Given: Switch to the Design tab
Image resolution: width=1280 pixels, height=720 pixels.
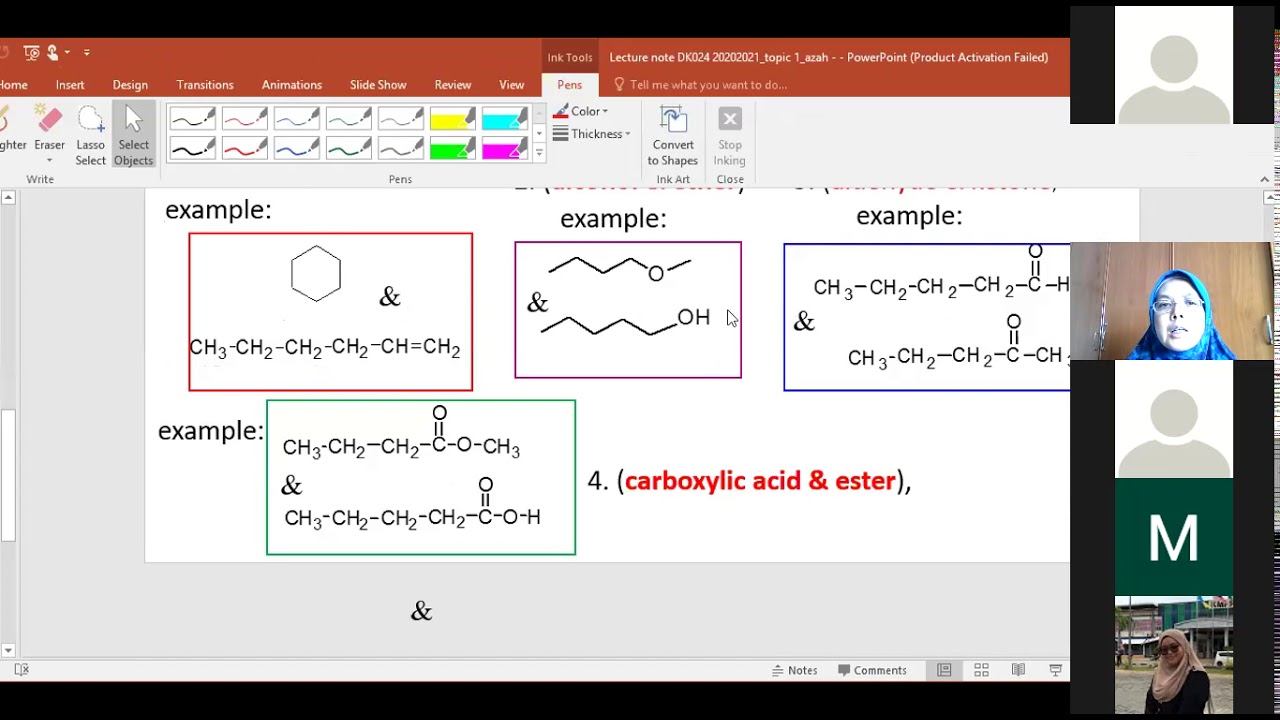Looking at the screenshot, I should 130,85.
